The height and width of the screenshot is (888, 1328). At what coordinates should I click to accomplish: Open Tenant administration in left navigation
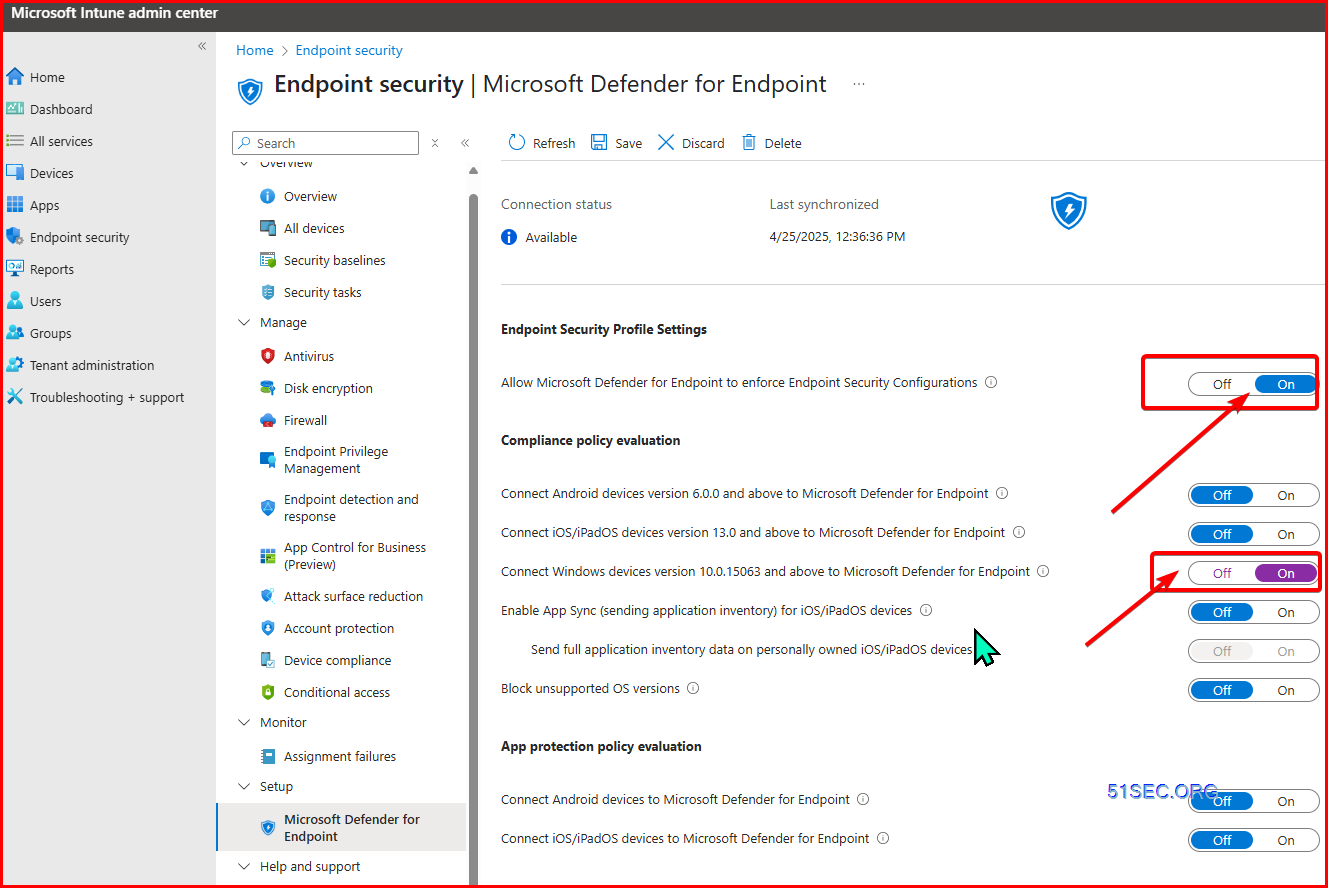click(92, 365)
